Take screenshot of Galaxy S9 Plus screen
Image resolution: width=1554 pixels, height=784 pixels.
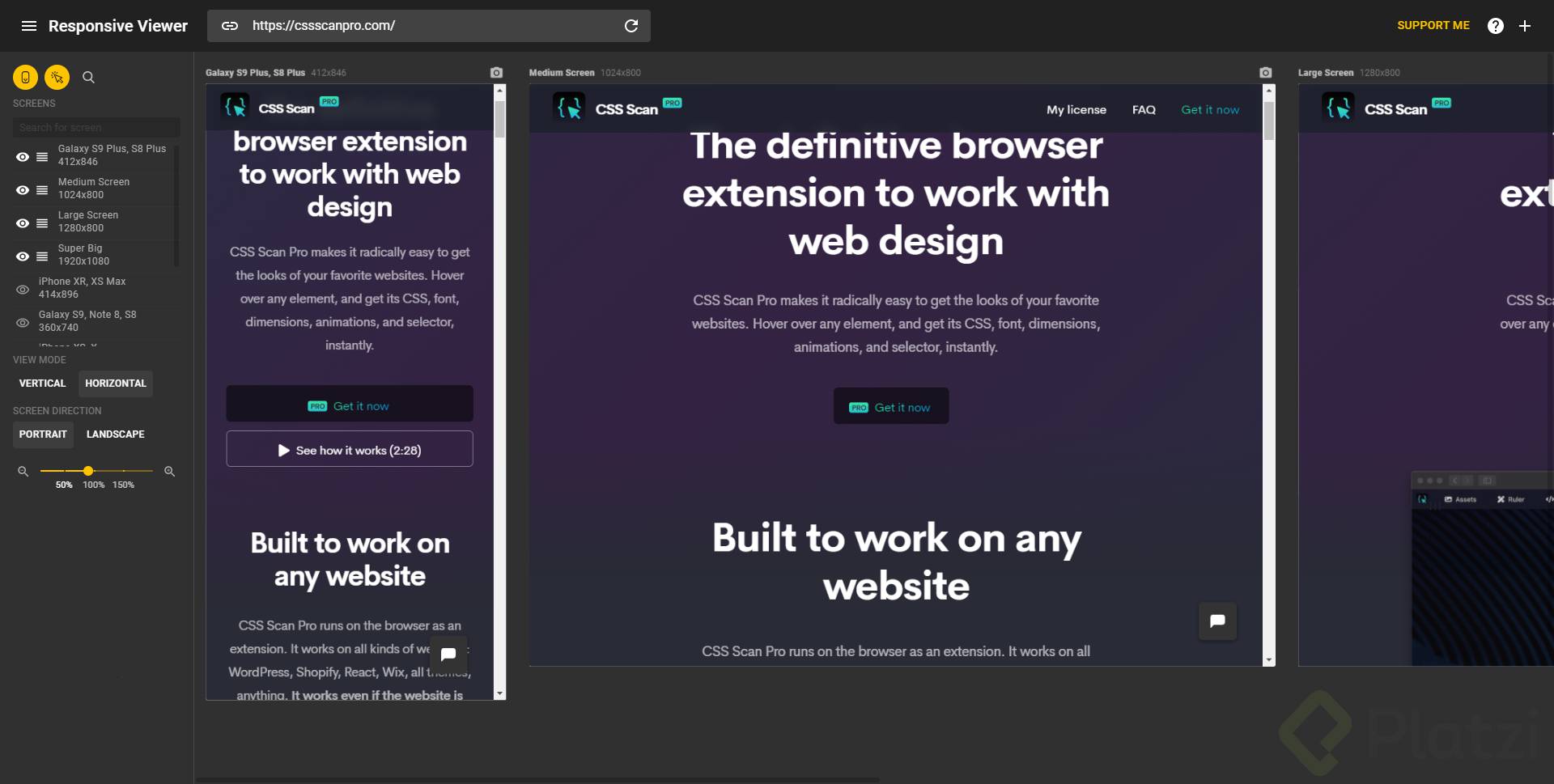coord(497,73)
